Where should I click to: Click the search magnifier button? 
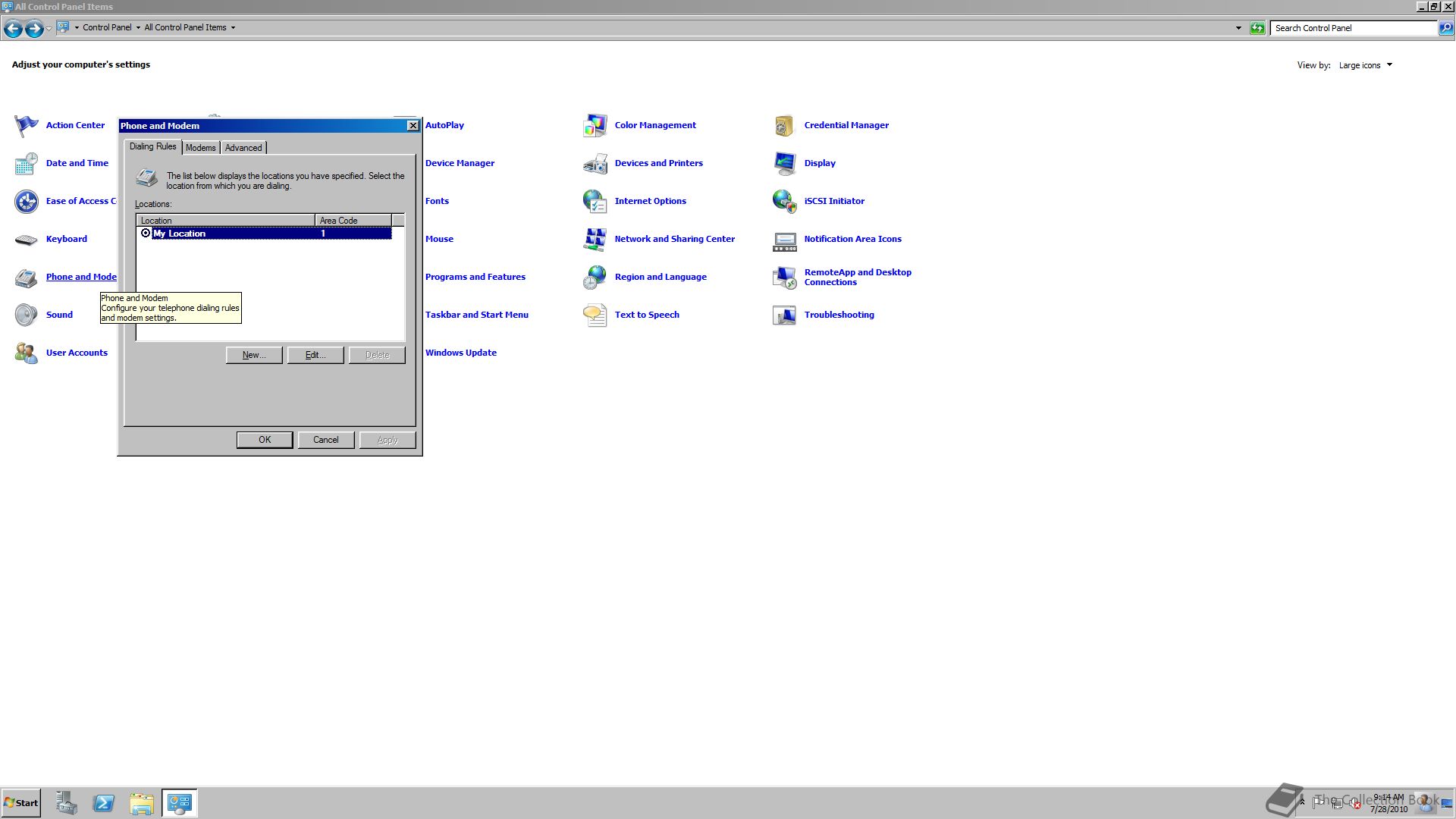click(x=1445, y=28)
